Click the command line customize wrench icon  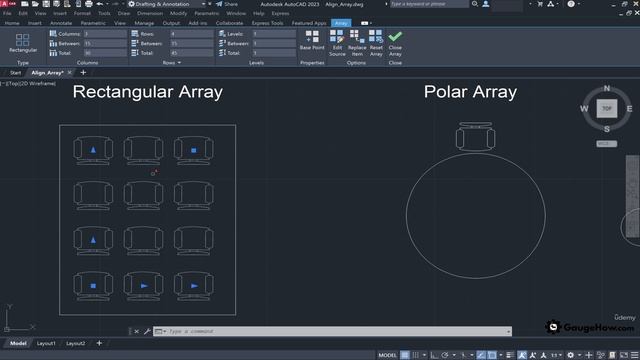point(147,331)
